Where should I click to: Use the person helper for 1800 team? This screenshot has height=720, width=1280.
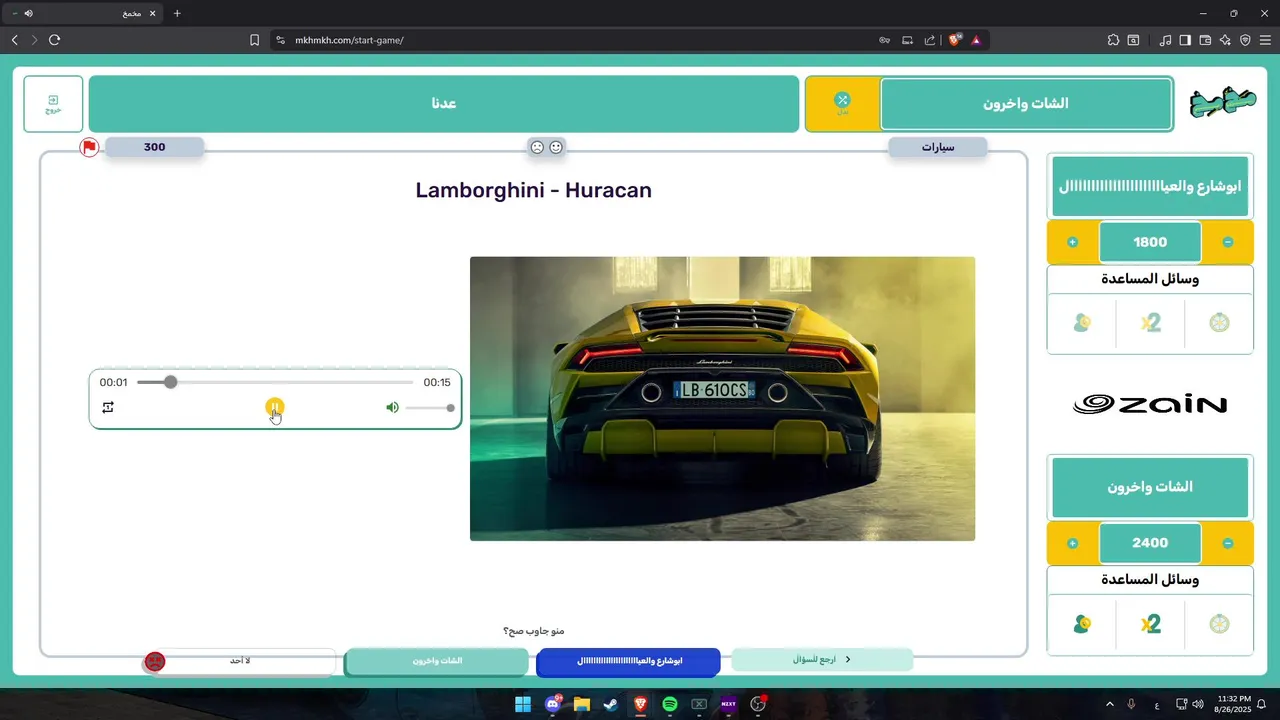point(1081,323)
